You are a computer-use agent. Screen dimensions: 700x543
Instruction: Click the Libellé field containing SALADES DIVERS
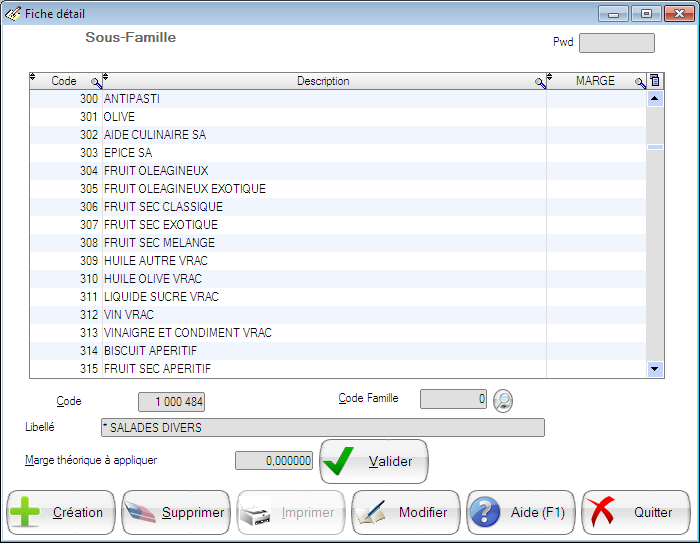[322, 428]
